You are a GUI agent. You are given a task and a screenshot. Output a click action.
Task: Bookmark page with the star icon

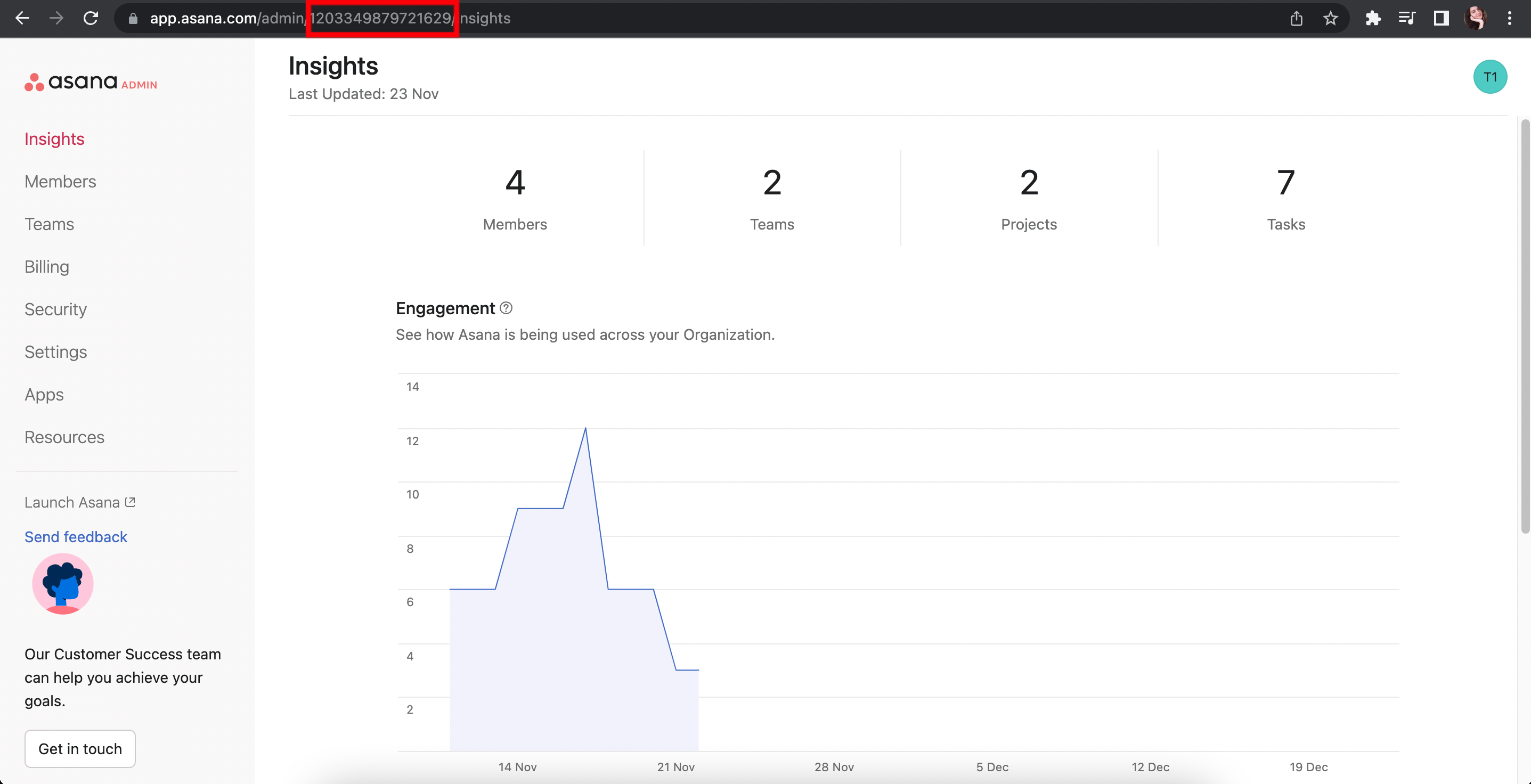(x=1330, y=19)
